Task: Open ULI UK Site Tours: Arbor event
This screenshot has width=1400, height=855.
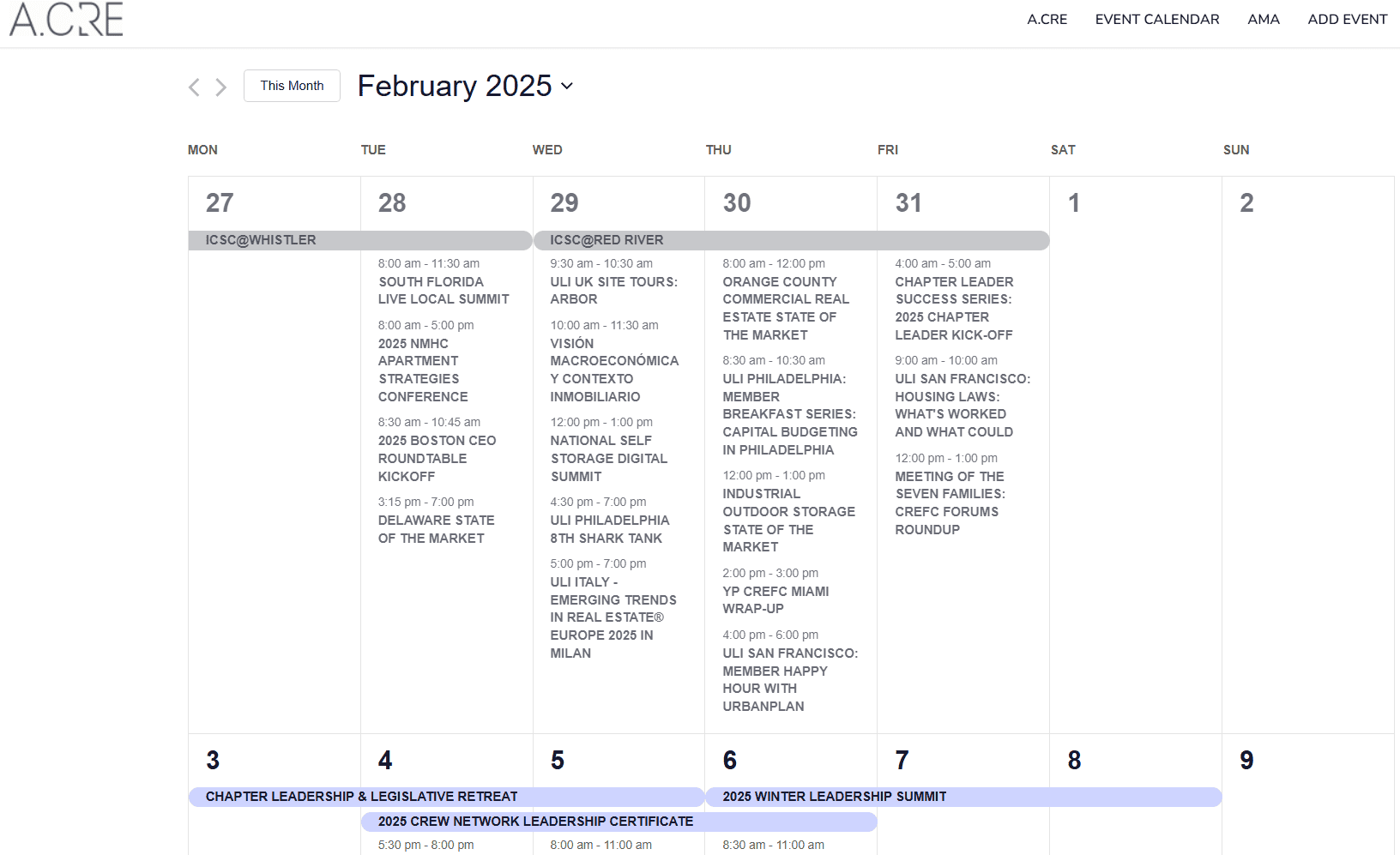Action: 613,290
